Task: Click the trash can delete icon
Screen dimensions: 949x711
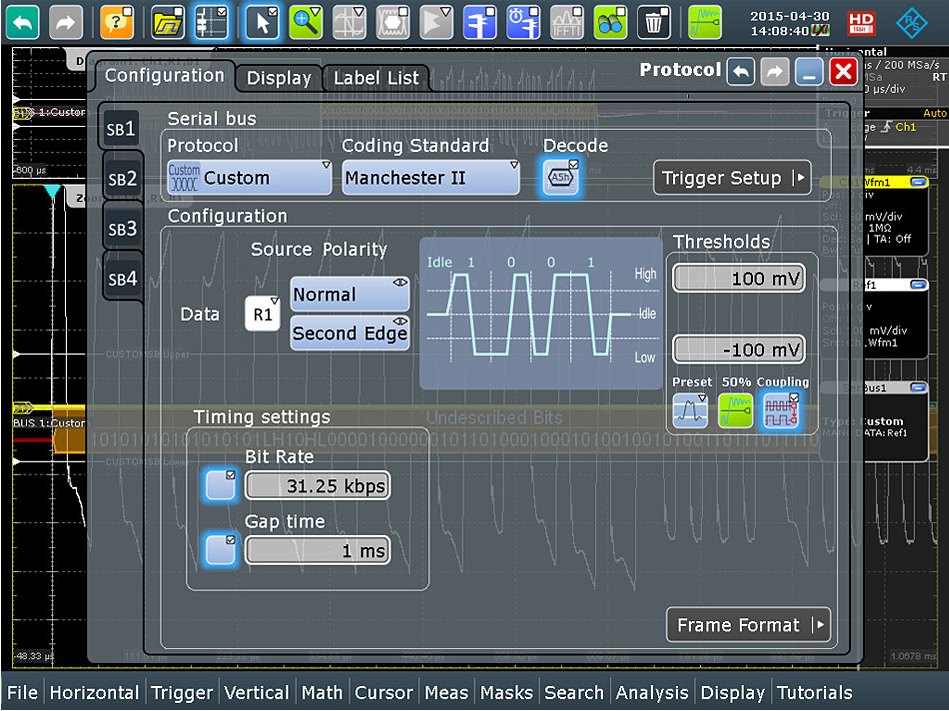Action: click(654, 21)
